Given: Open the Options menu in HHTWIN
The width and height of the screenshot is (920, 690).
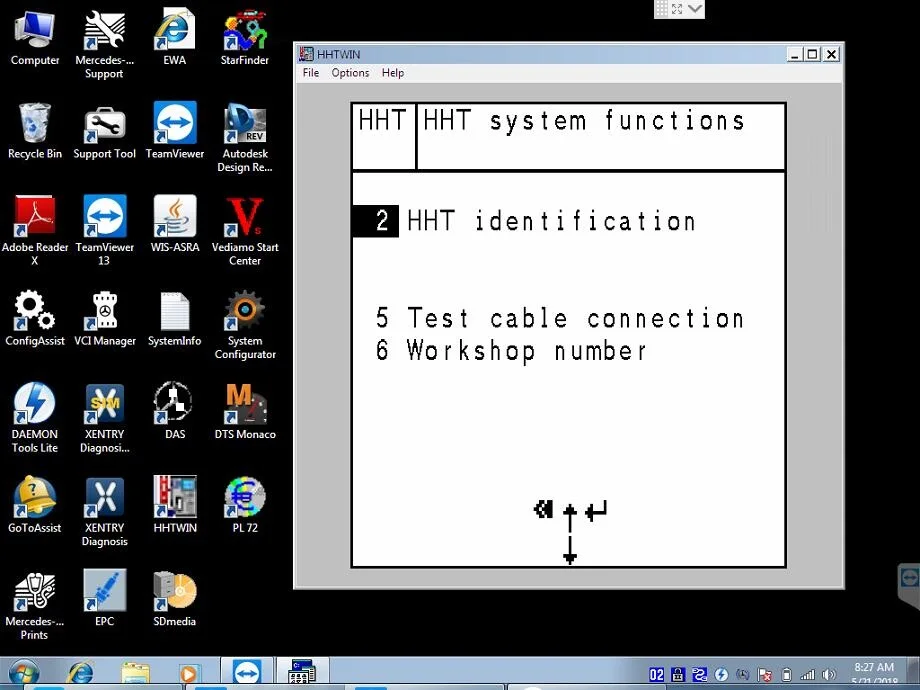Looking at the screenshot, I should (x=350, y=73).
